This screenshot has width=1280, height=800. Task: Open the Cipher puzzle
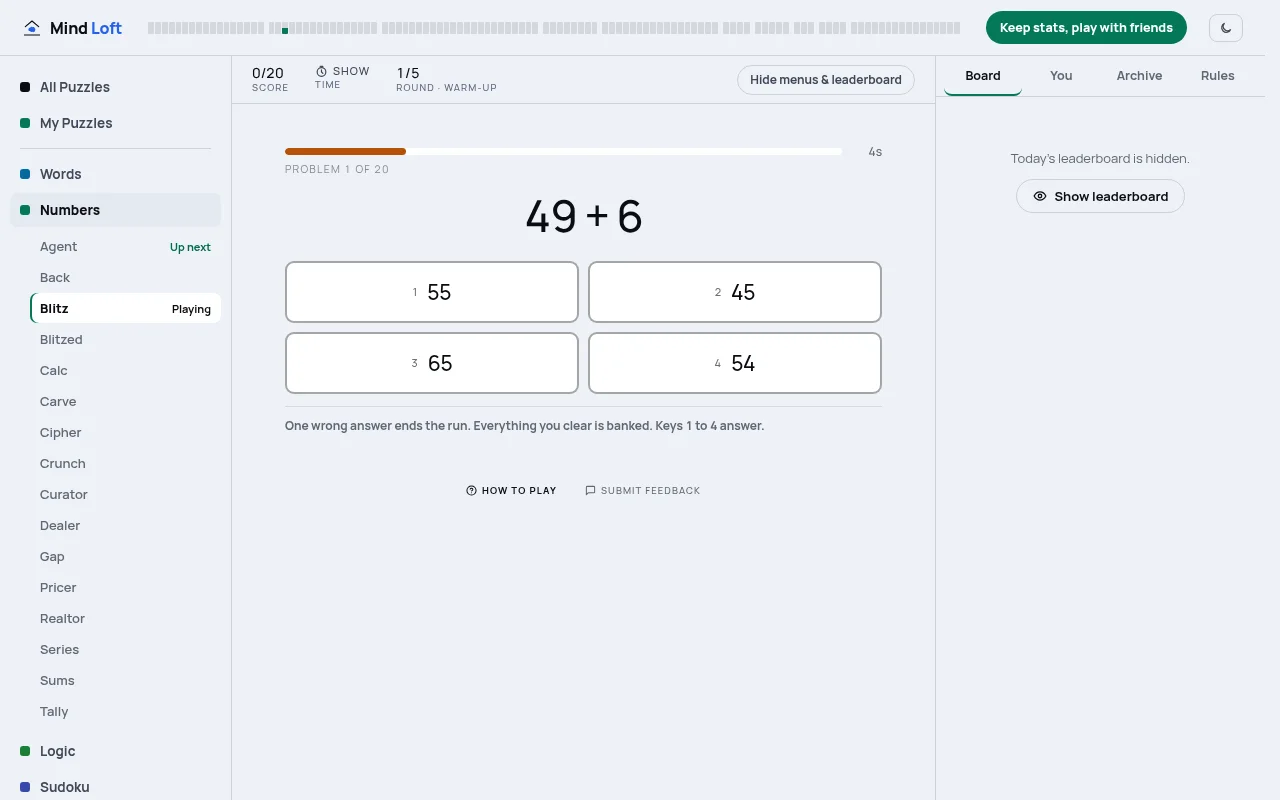click(125, 433)
